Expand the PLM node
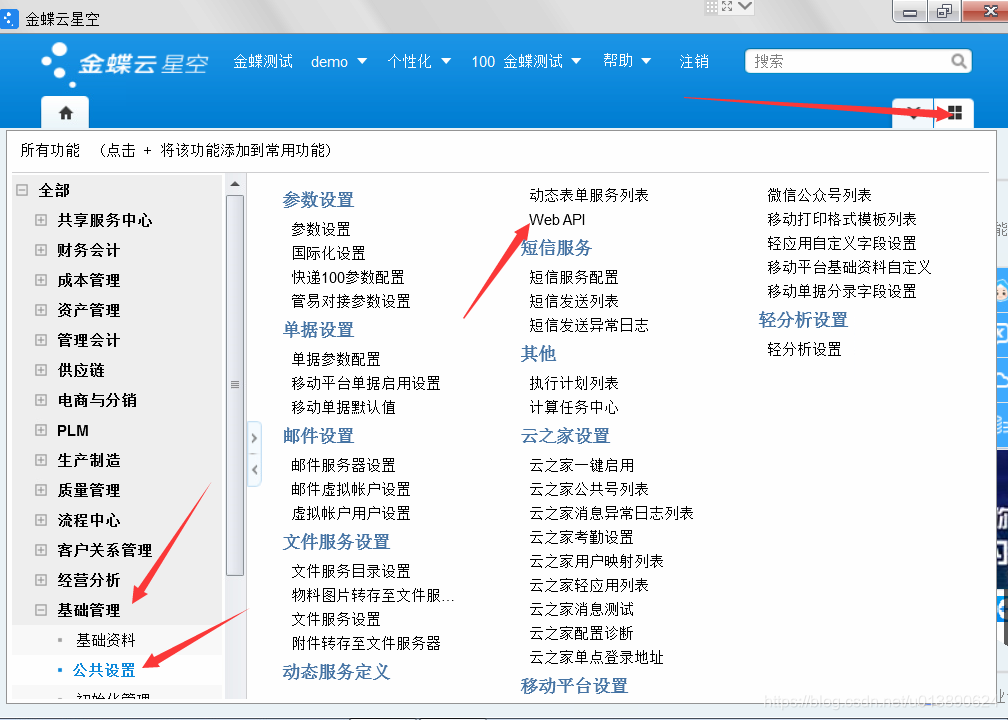Screen dimensions: 1008x720 click(x=41, y=430)
